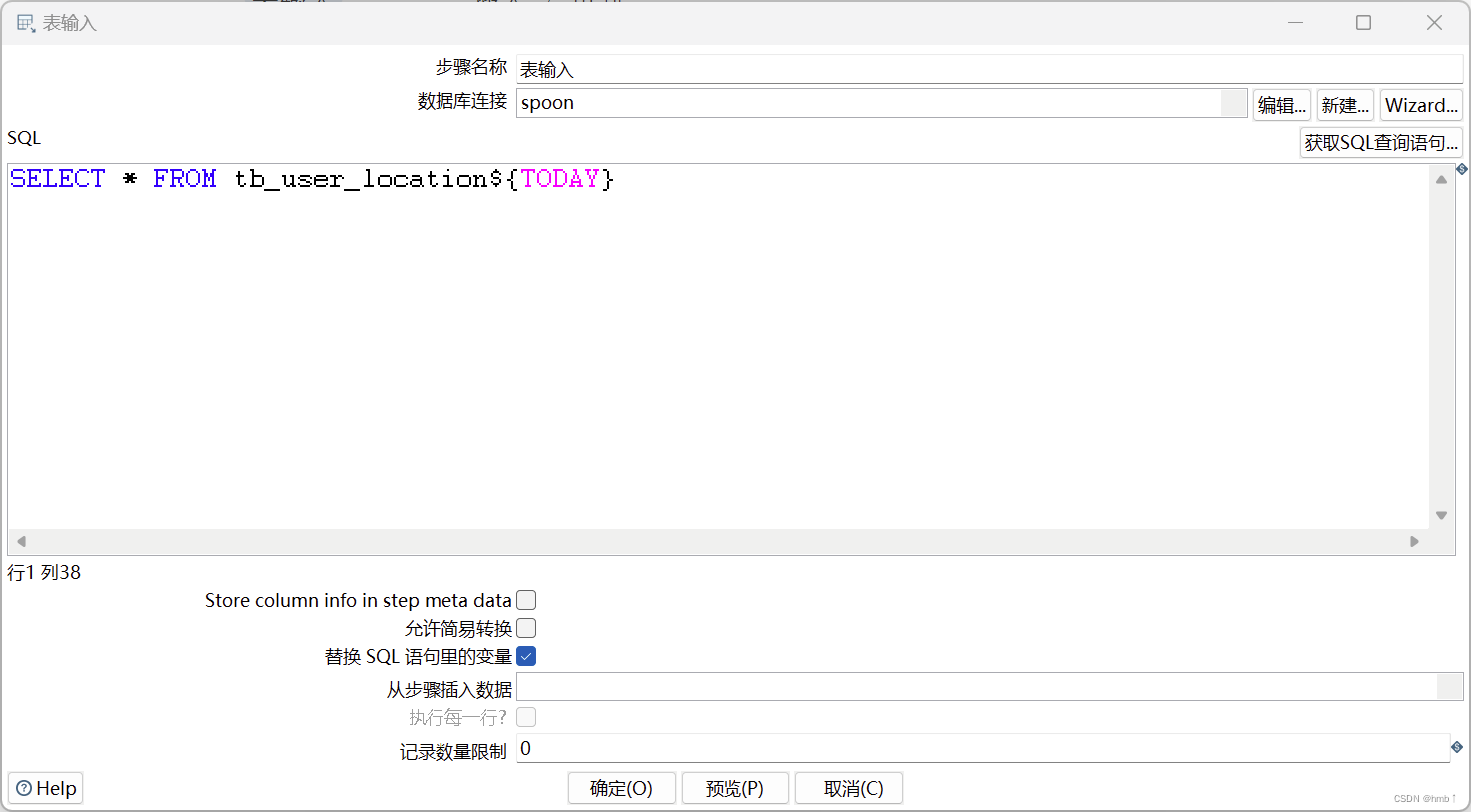Enable Store column info in step meta data
This screenshot has width=1471, height=812.
(x=526, y=600)
